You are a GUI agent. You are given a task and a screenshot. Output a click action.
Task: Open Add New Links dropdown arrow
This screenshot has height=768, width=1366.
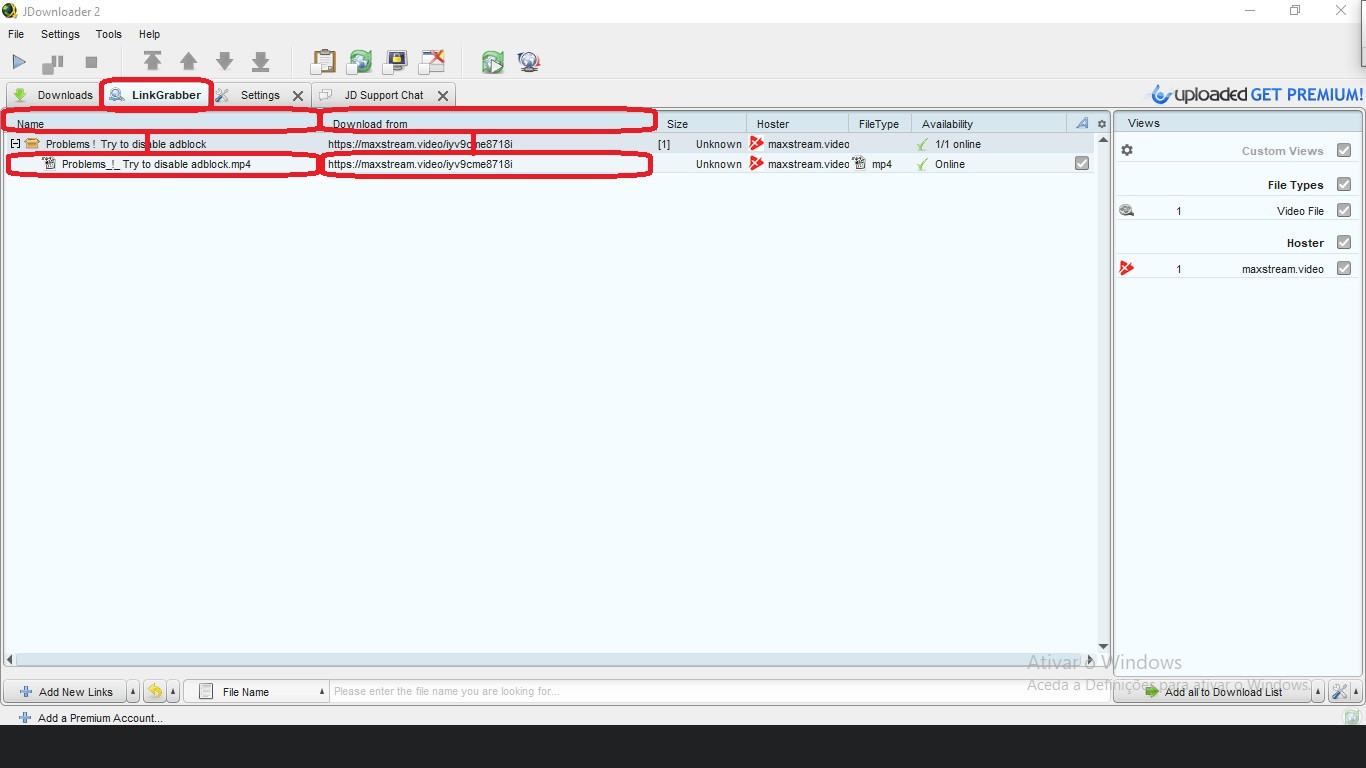[x=133, y=691]
